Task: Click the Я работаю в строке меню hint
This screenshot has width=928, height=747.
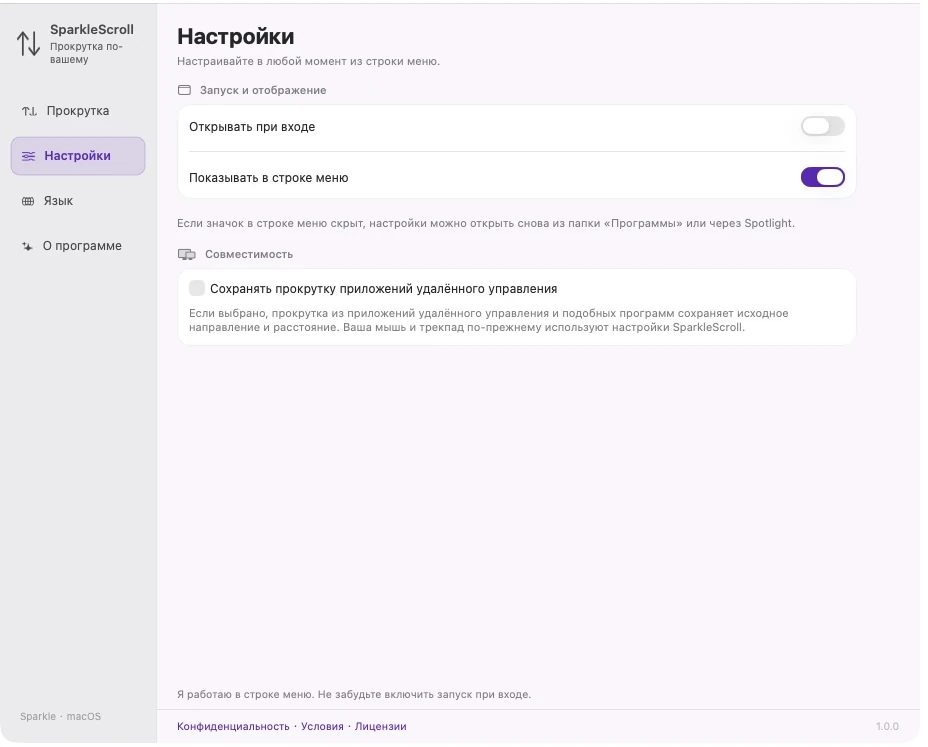Action: (x=354, y=694)
